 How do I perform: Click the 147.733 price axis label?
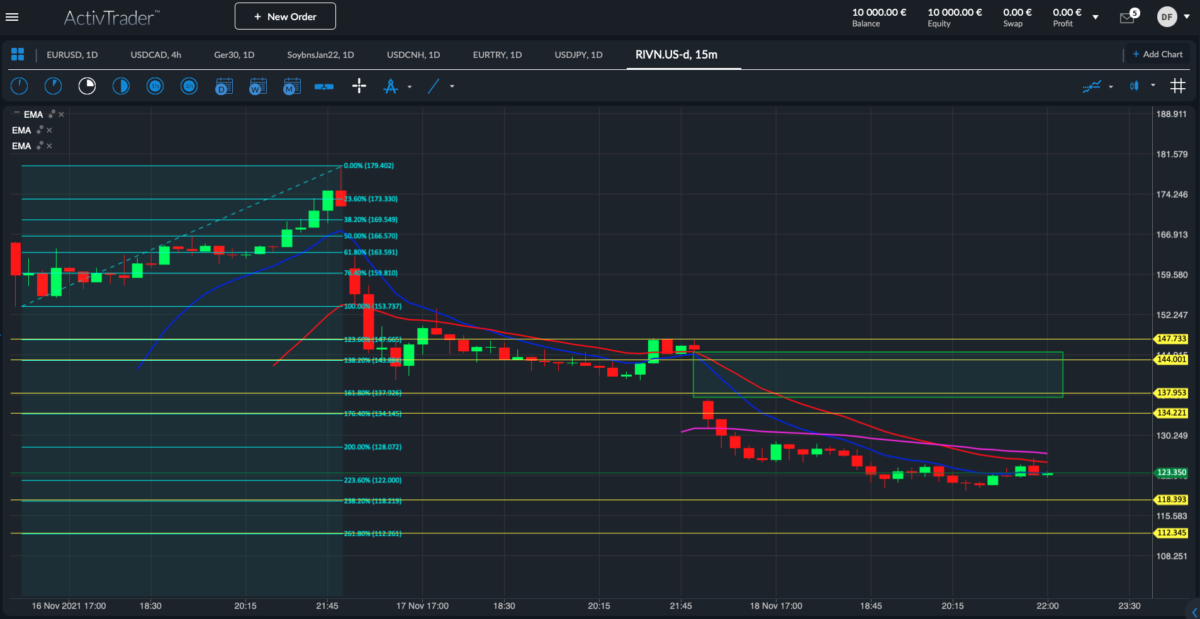[x=1169, y=339]
